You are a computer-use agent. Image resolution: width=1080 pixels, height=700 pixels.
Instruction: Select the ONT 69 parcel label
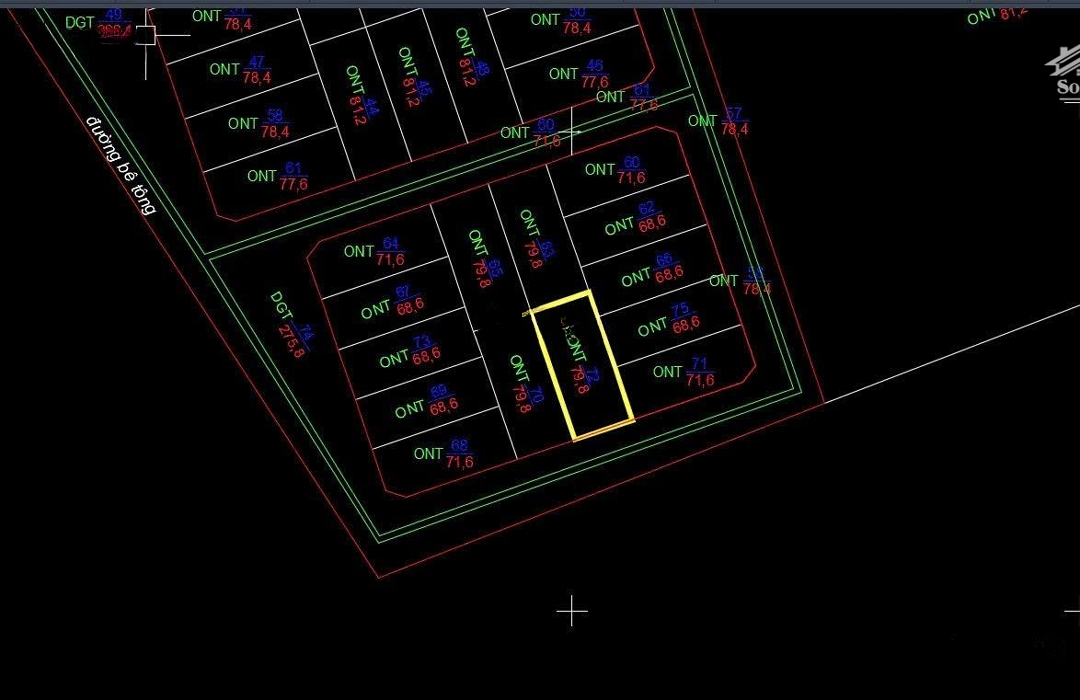[425, 404]
